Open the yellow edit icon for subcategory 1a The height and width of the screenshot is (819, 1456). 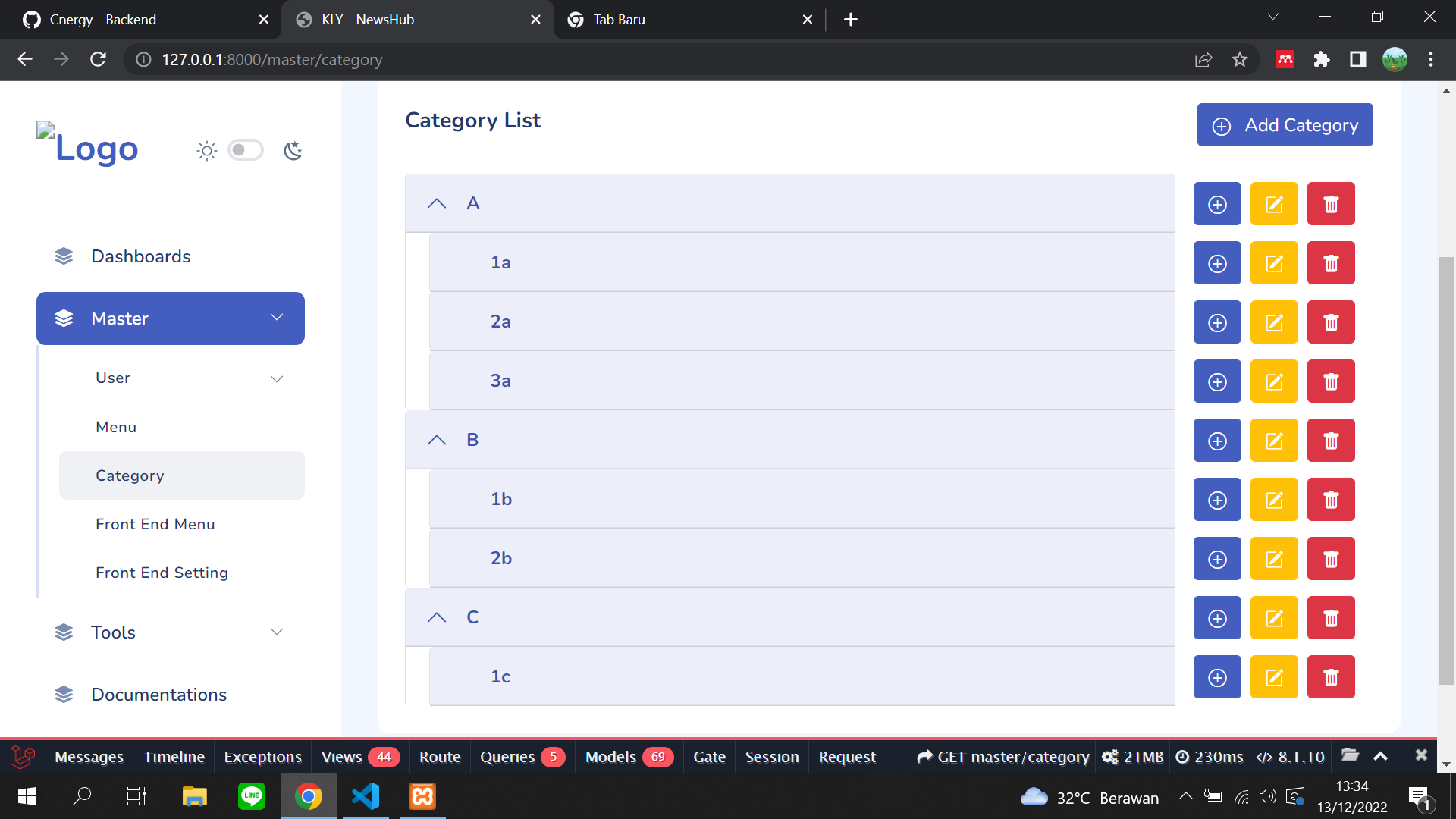click(1273, 262)
